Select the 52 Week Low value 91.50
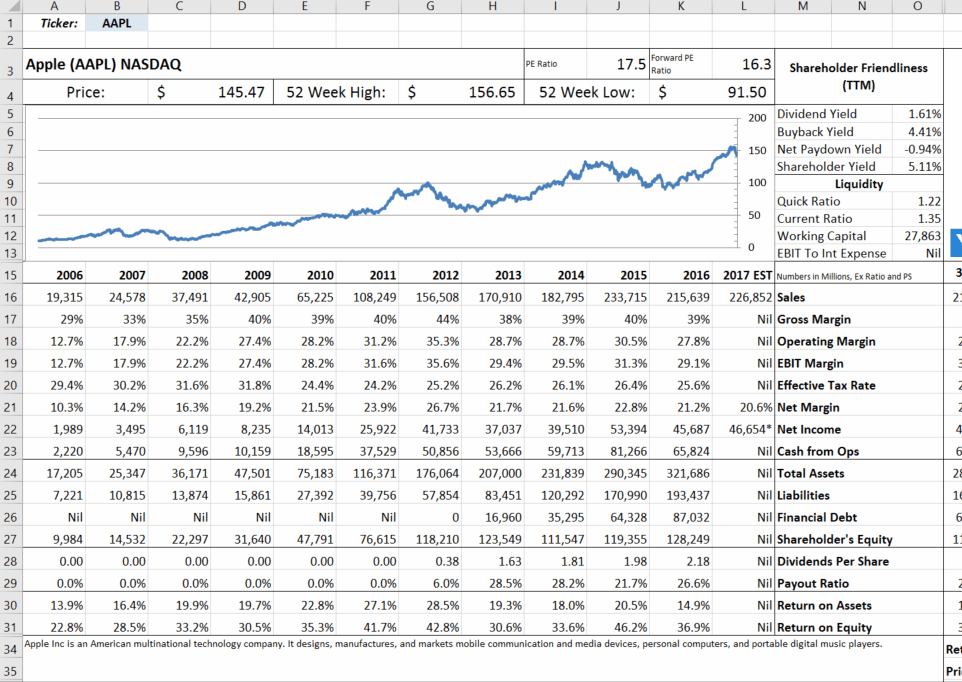Screen dimensions: 962x682 pos(747,93)
